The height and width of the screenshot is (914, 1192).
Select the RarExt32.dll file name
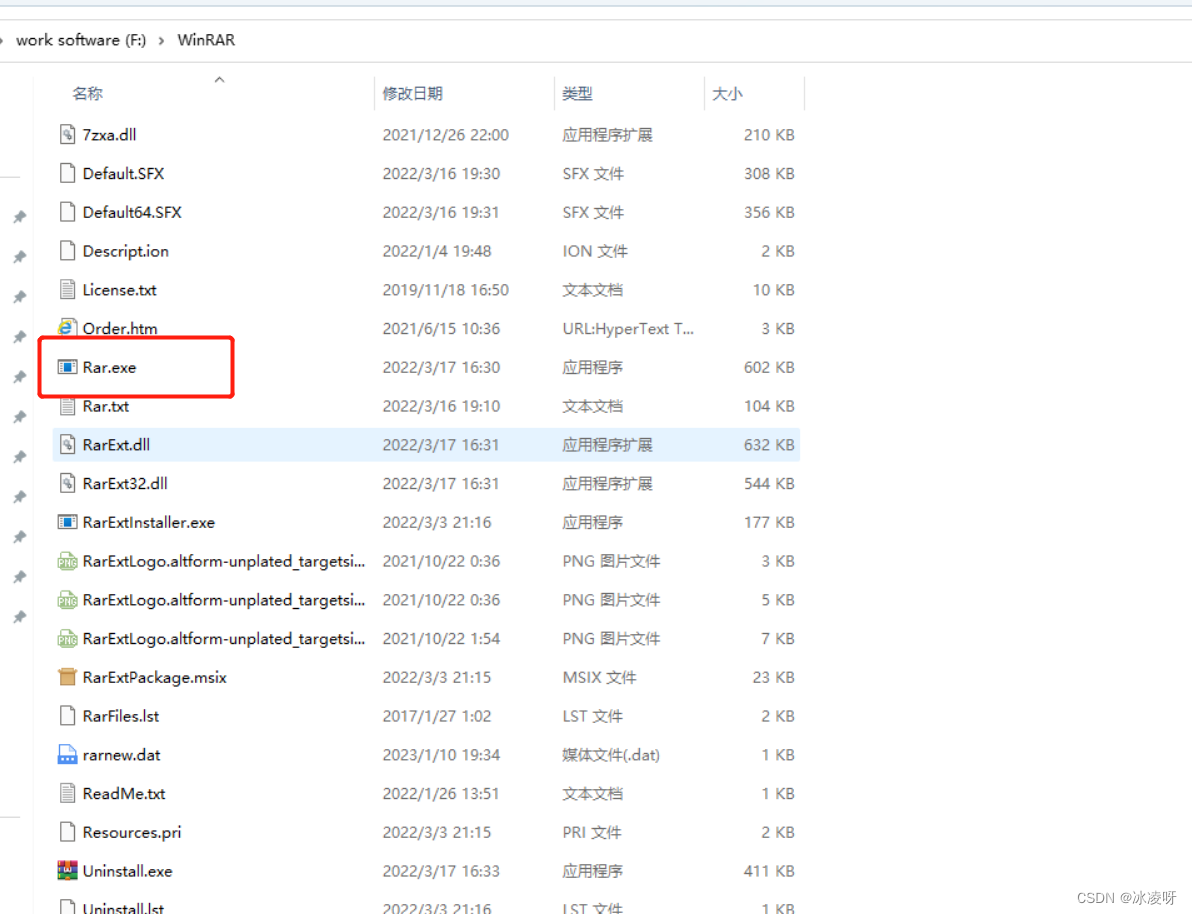tap(125, 484)
